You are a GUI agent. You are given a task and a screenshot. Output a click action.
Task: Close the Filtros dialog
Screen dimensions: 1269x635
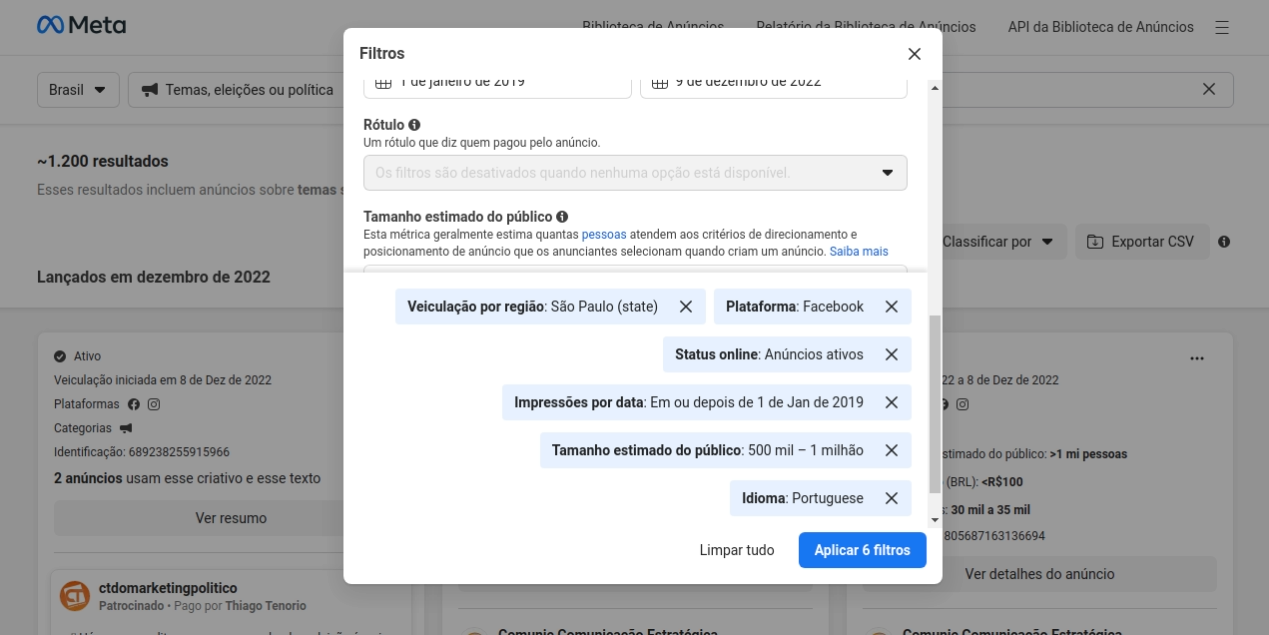pos(914,54)
